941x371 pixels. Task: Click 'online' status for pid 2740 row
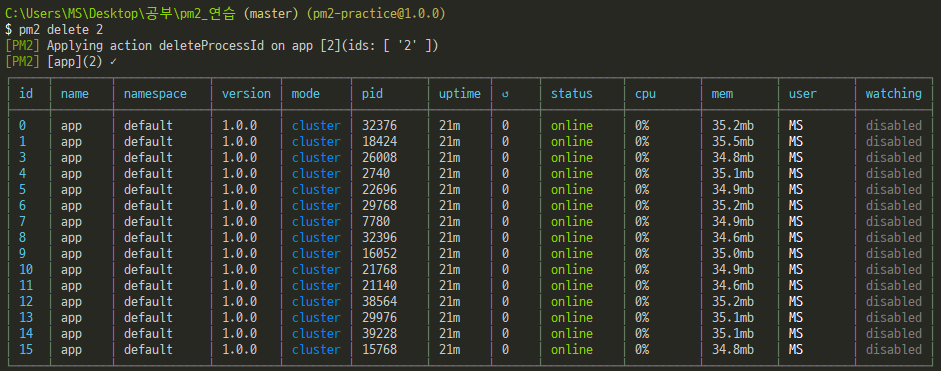point(571,173)
